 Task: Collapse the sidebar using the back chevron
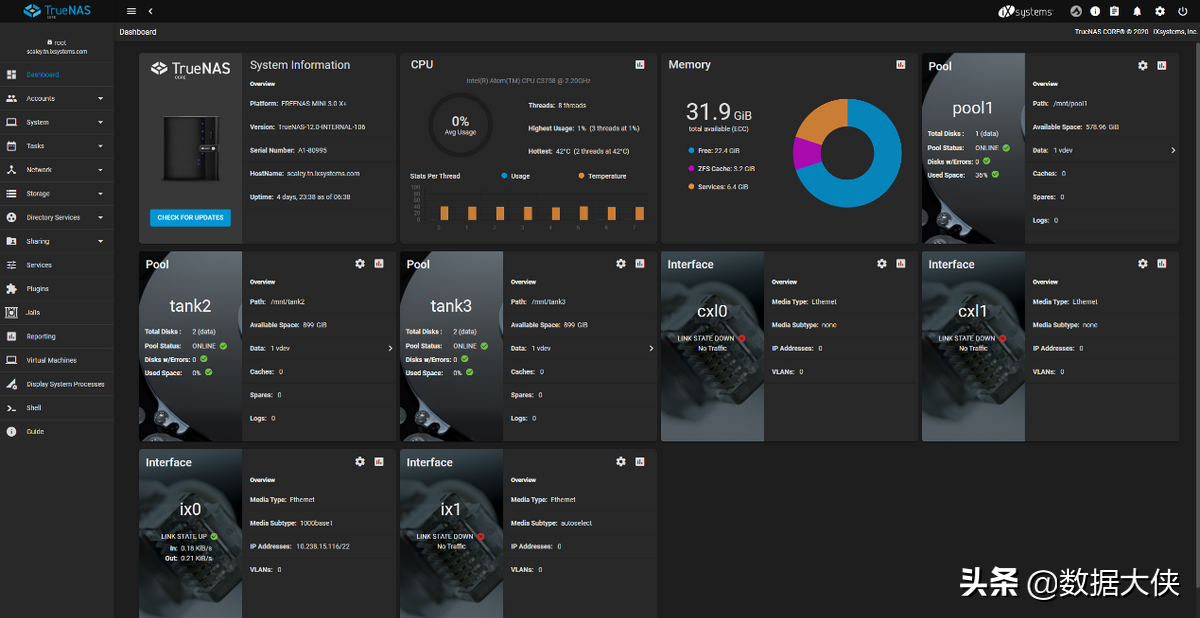point(150,11)
